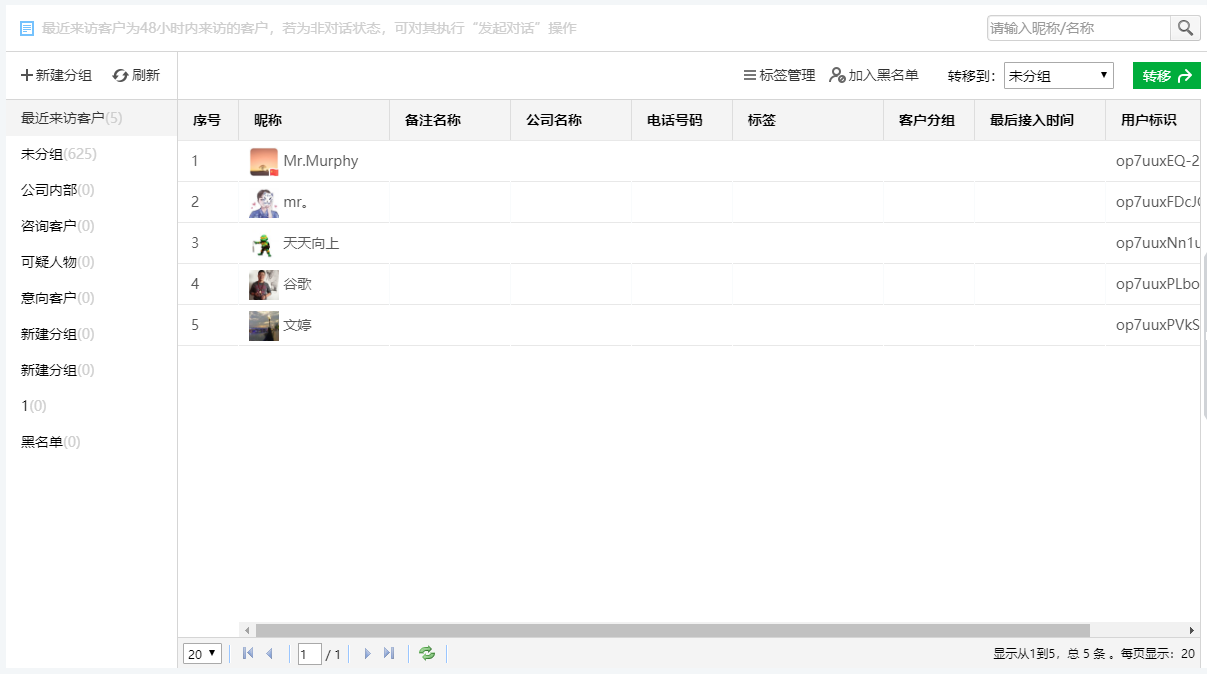Image resolution: width=1207 pixels, height=674 pixels.
Task: Go to the first page in pagination
Action: point(248,654)
